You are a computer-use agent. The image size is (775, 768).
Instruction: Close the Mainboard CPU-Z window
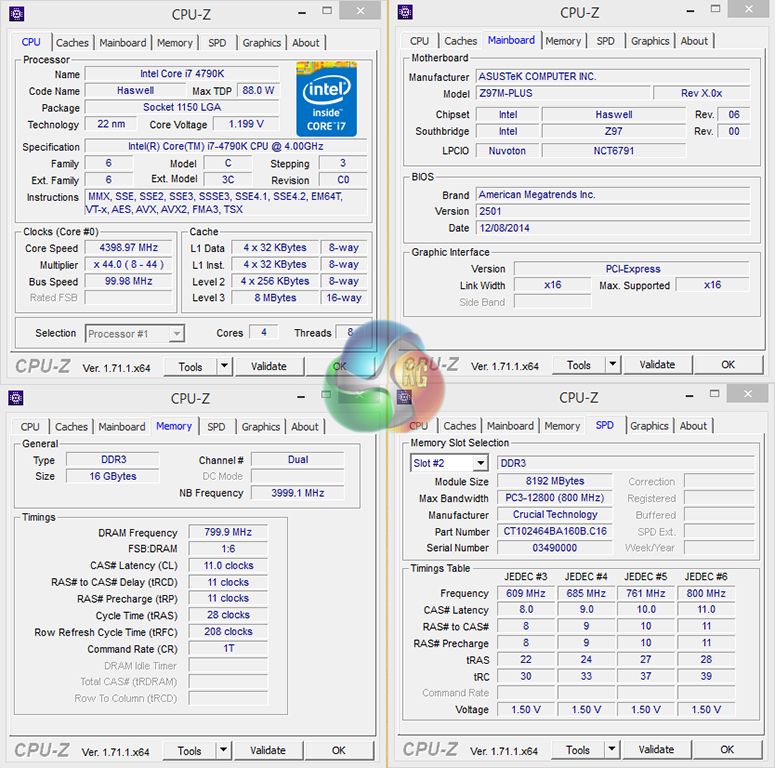(x=748, y=10)
